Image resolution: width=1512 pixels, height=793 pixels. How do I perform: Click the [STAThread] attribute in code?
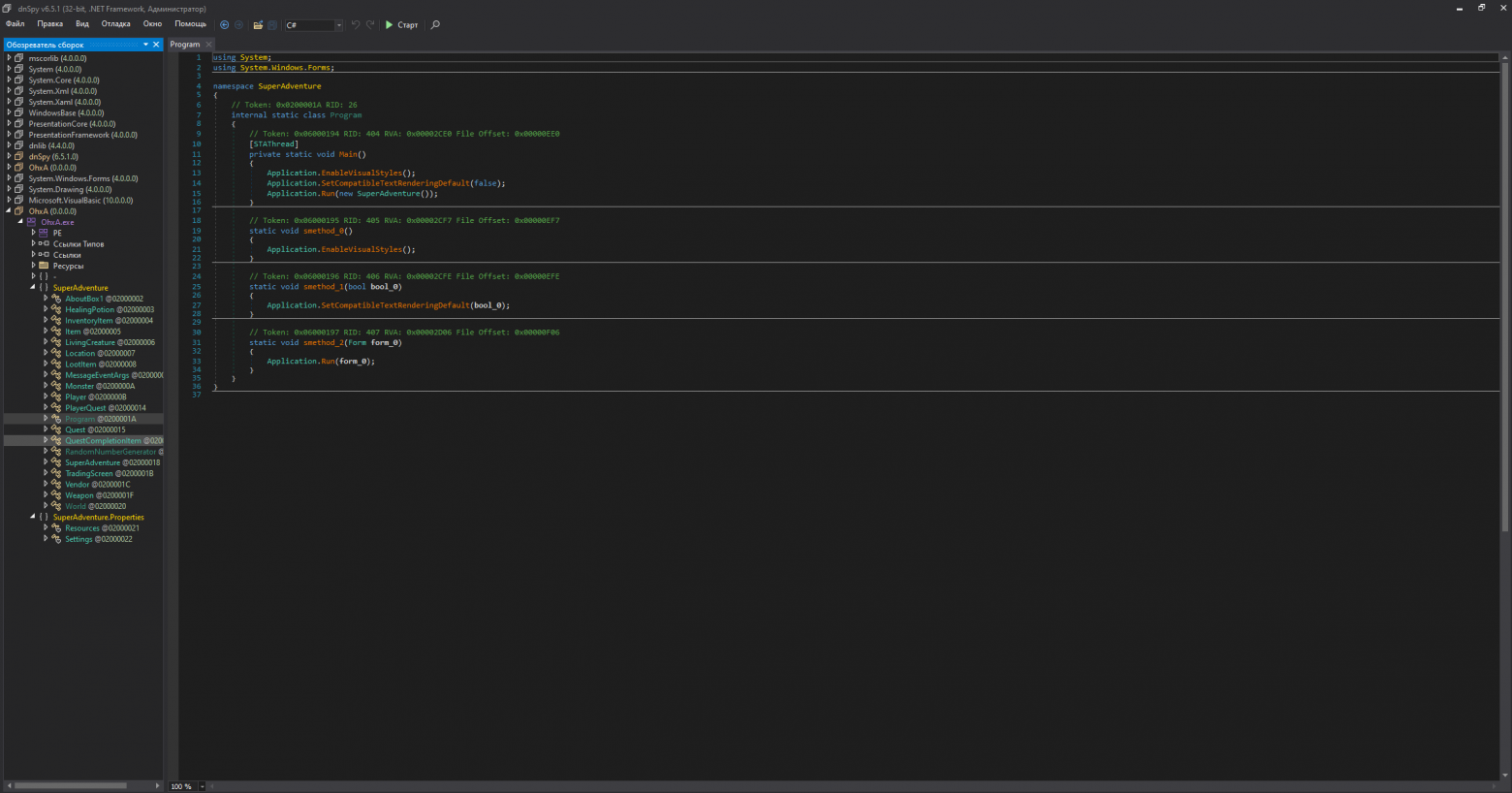[x=273, y=144]
